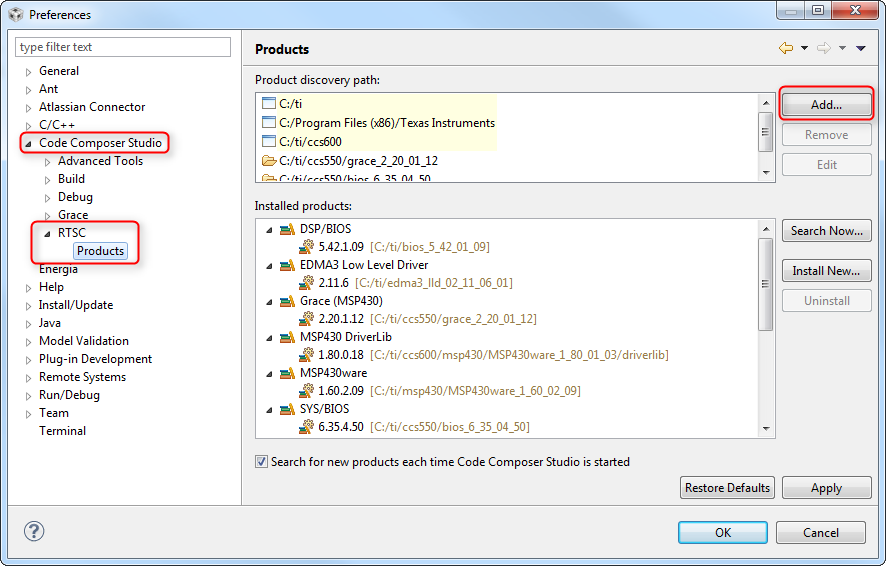Click the Add... button
The image size is (886, 566).
click(827, 105)
